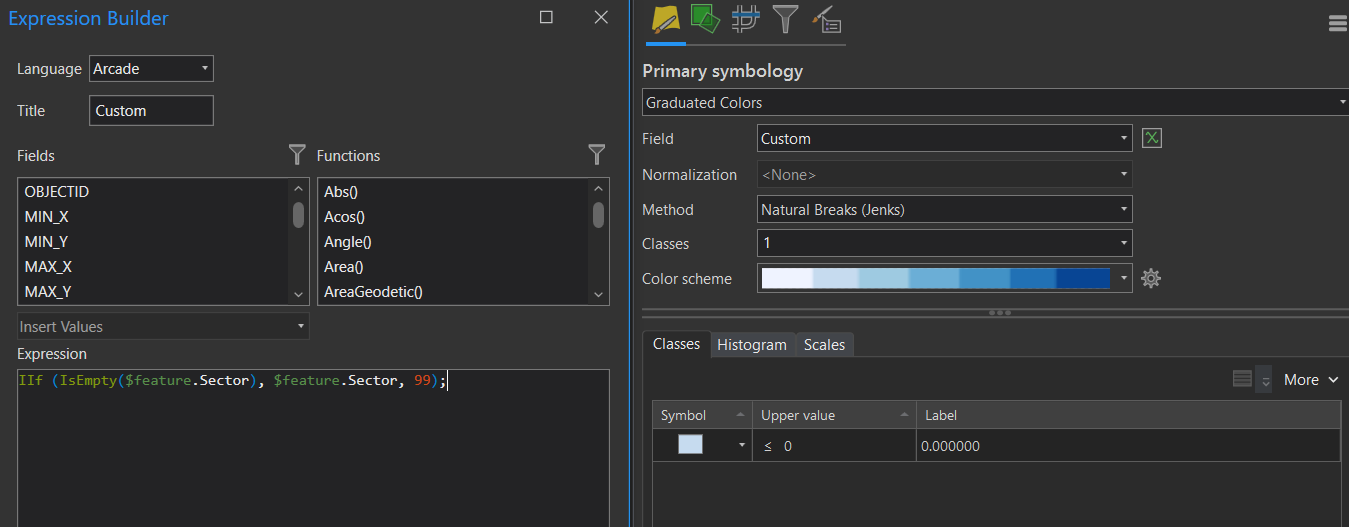The height and width of the screenshot is (527, 1349).
Task: Switch to the Histogram tab
Action: (752, 344)
